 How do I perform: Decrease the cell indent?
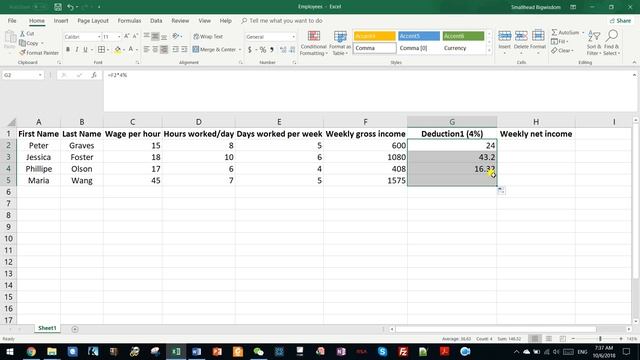point(176,49)
